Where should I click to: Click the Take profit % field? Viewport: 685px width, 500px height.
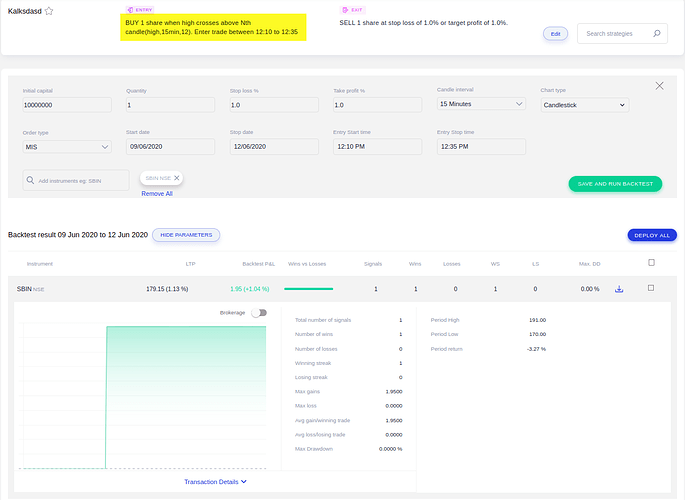(377, 105)
